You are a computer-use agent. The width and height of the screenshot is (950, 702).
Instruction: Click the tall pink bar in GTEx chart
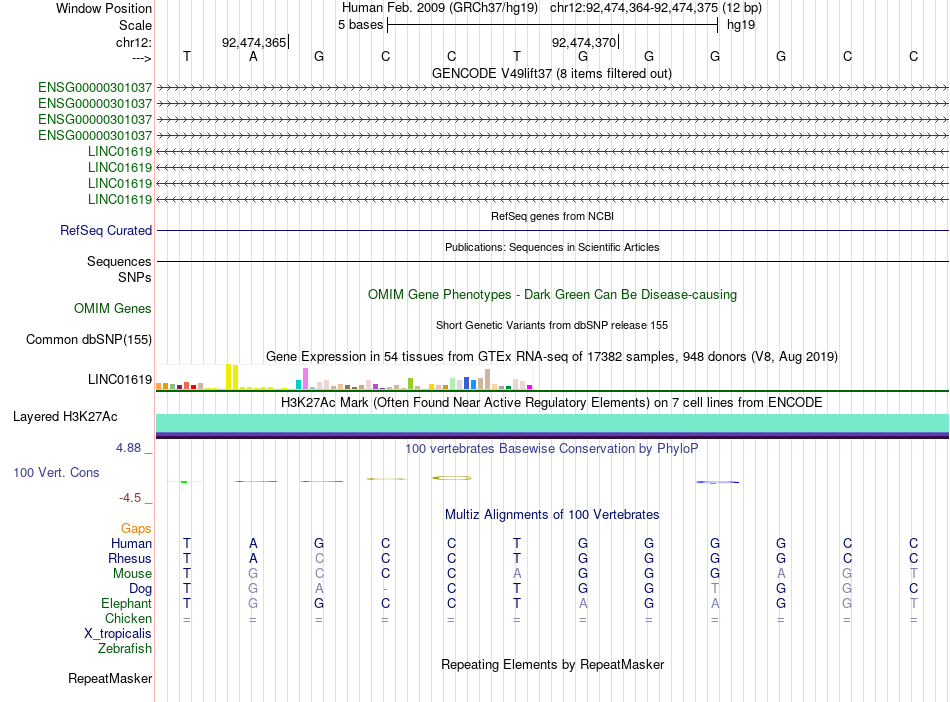305,378
